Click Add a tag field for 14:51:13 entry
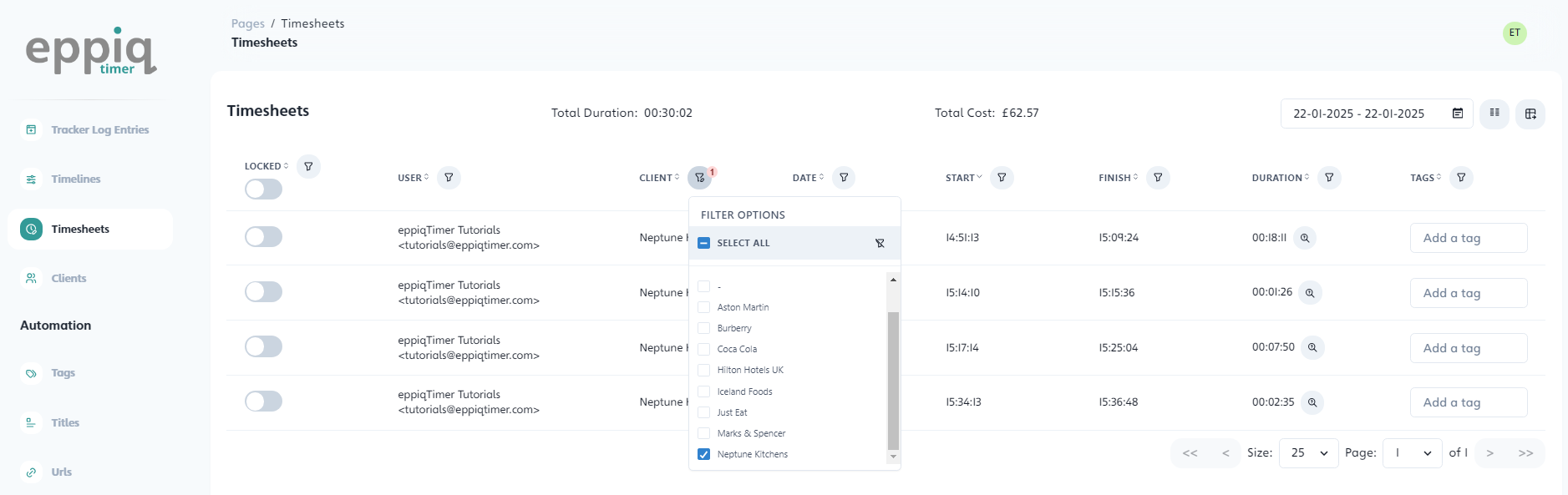The width and height of the screenshot is (1568, 495). click(x=1469, y=238)
